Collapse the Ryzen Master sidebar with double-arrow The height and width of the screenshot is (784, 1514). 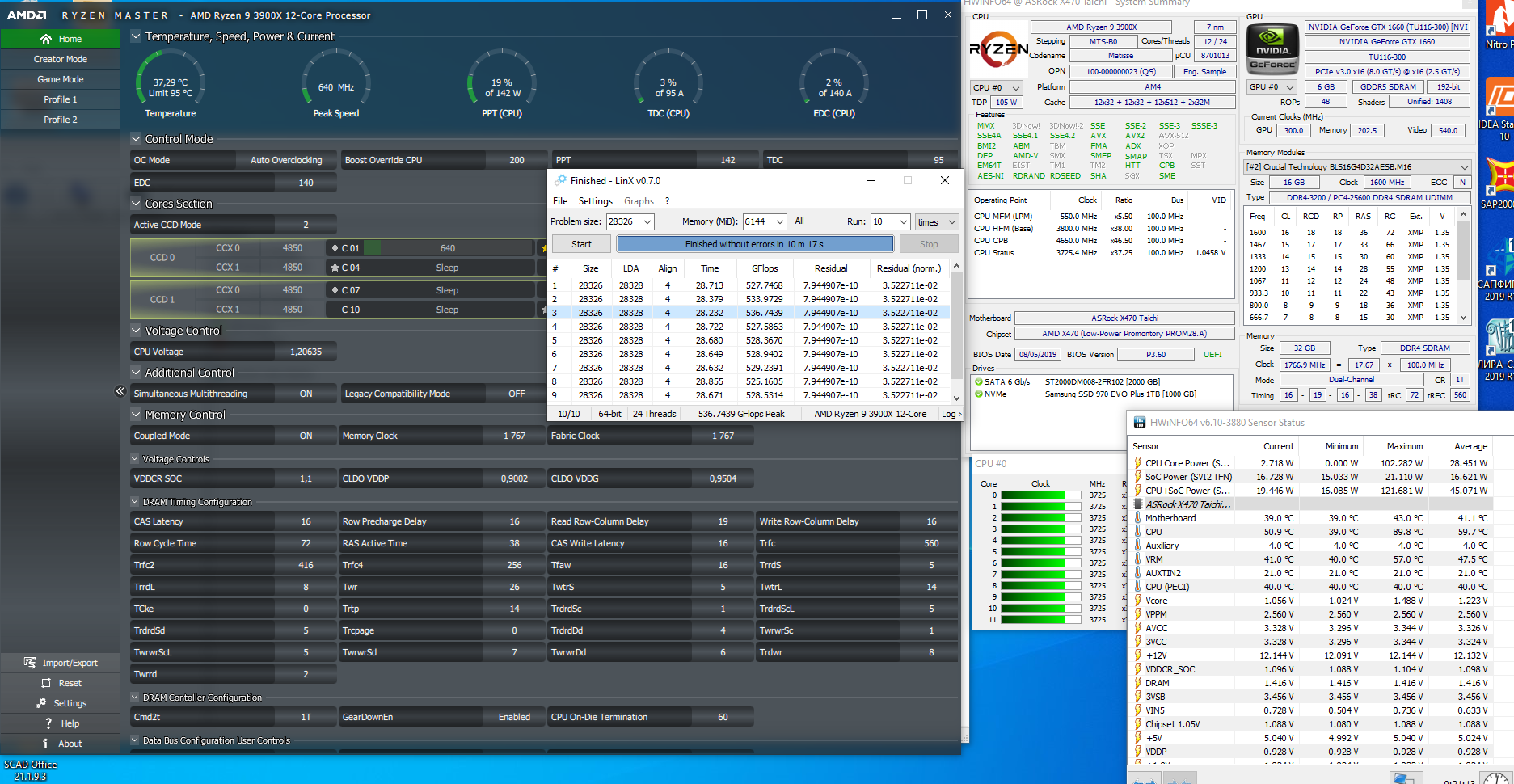[120, 391]
